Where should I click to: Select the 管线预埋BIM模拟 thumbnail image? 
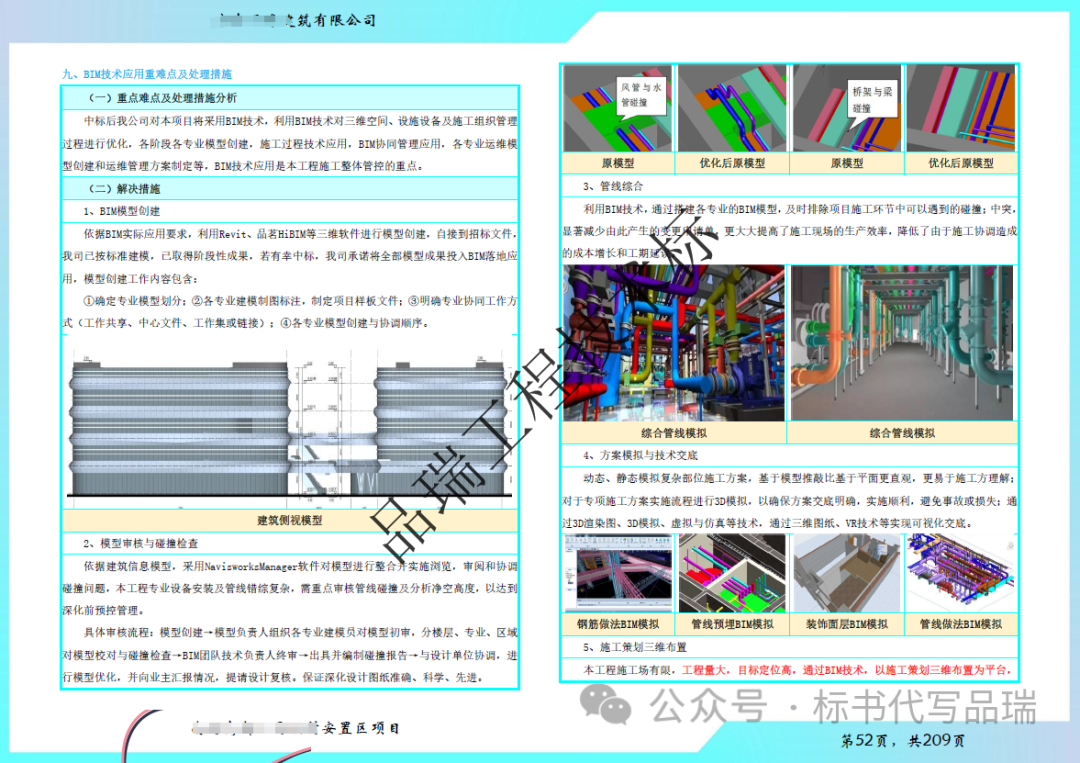coord(733,573)
